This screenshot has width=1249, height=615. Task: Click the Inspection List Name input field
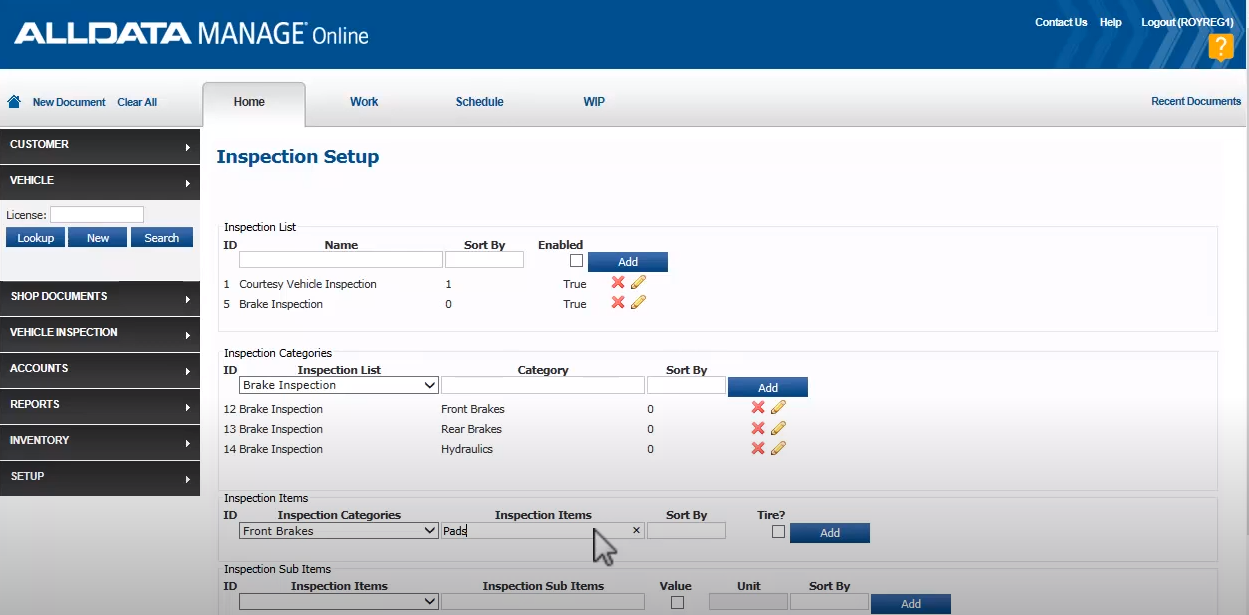click(341, 260)
